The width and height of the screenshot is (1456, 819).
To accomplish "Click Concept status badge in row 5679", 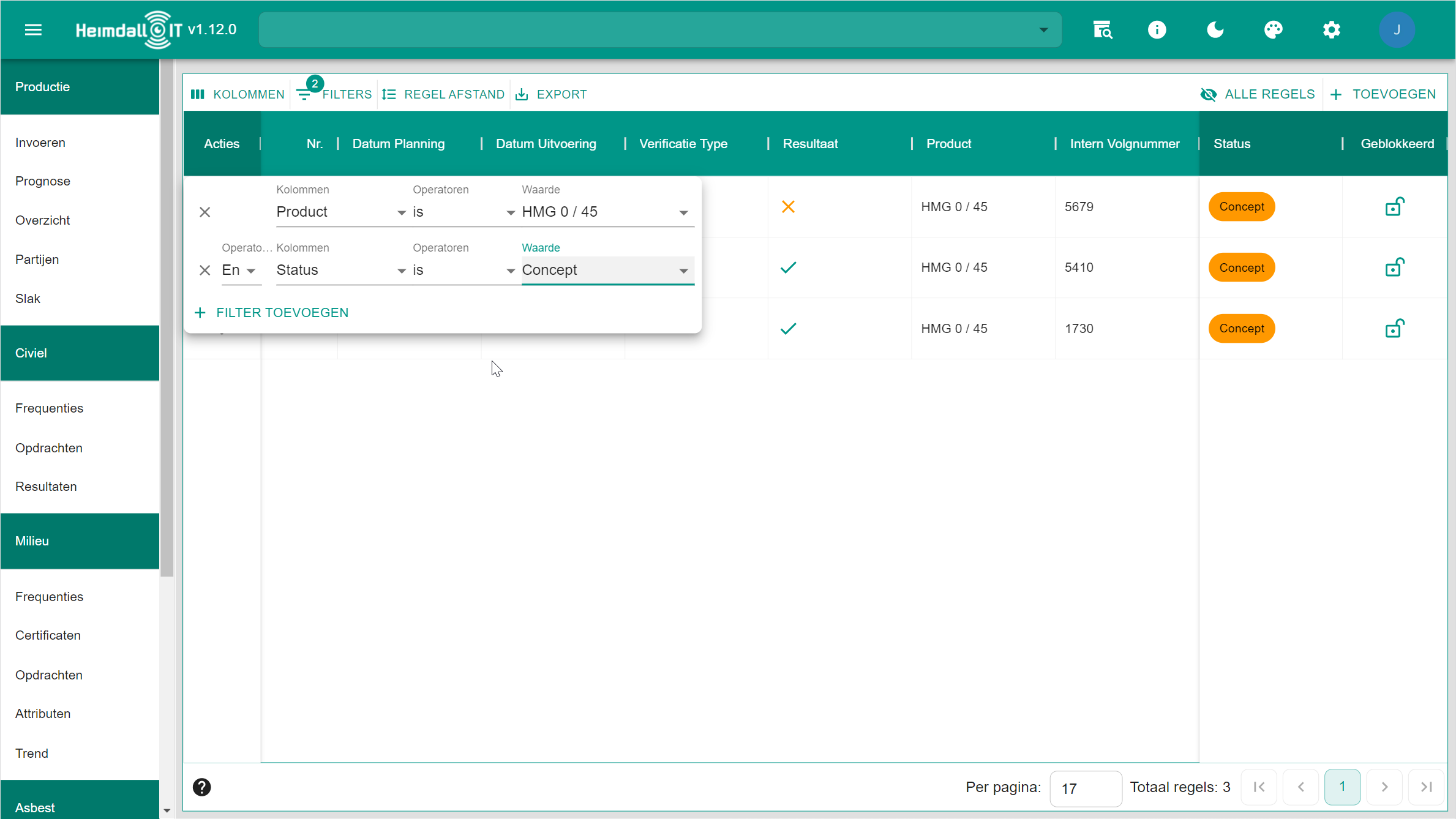I will pyautogui.click(x=1241, y=207).
